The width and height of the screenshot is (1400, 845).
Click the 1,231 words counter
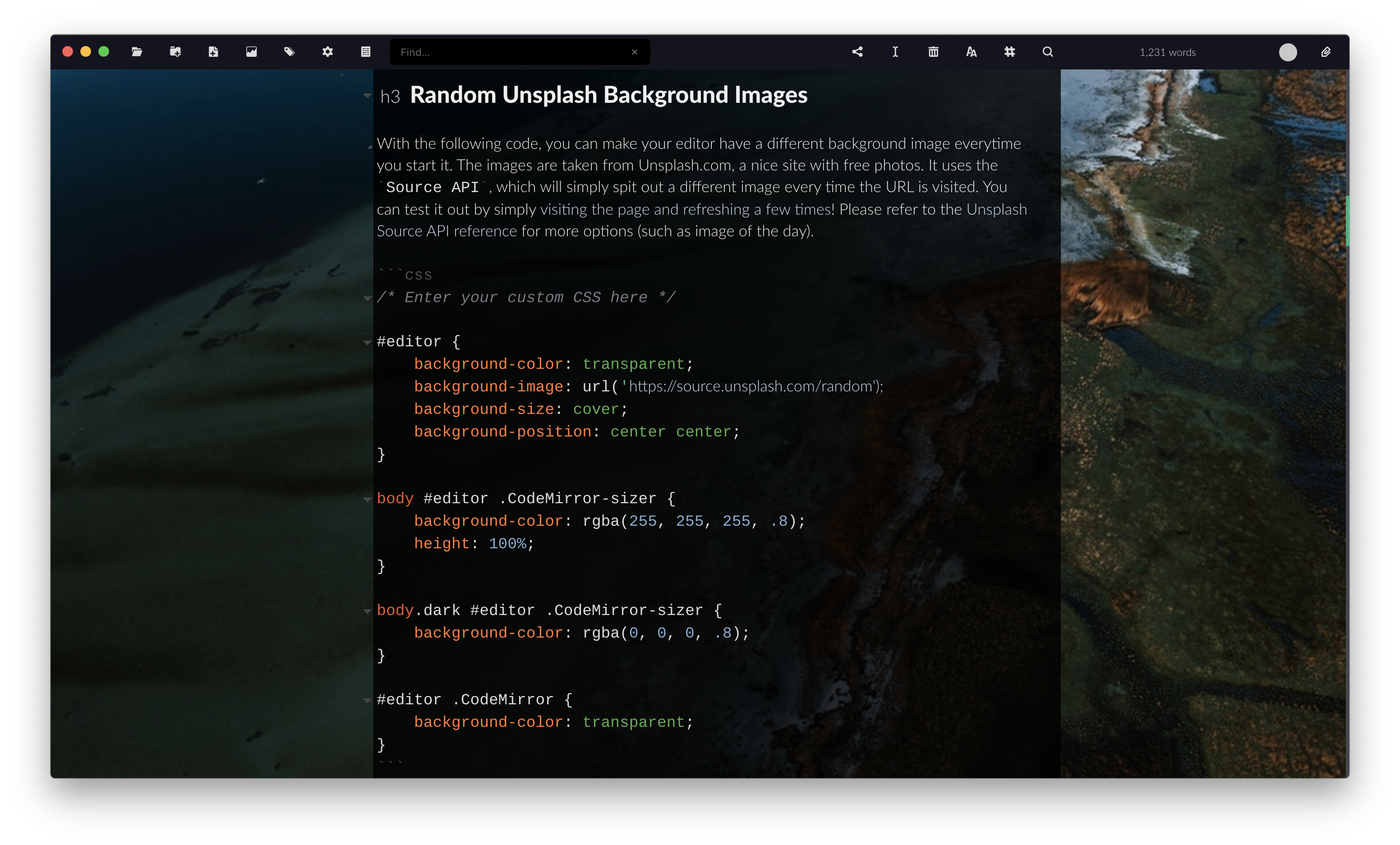[1167, 52]
